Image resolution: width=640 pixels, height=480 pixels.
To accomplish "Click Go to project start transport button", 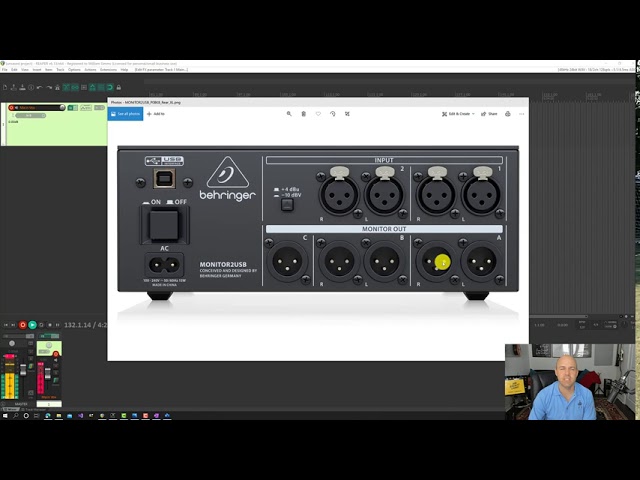I will pyautogui.click(x=6, y=325).
